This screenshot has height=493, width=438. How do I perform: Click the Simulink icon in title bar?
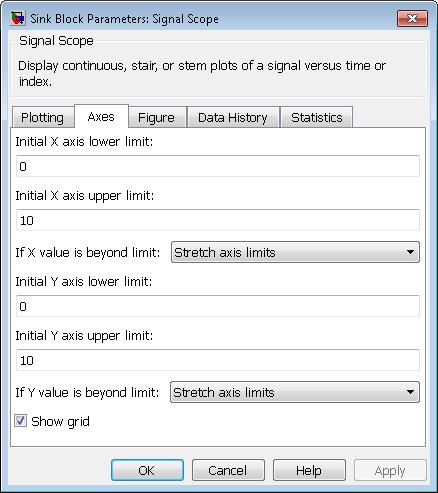pos(17,18)
